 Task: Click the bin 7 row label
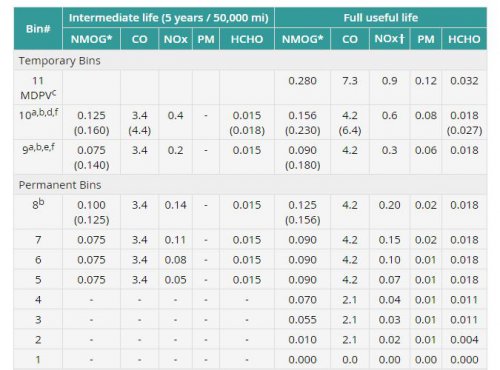tap(38, 240)
